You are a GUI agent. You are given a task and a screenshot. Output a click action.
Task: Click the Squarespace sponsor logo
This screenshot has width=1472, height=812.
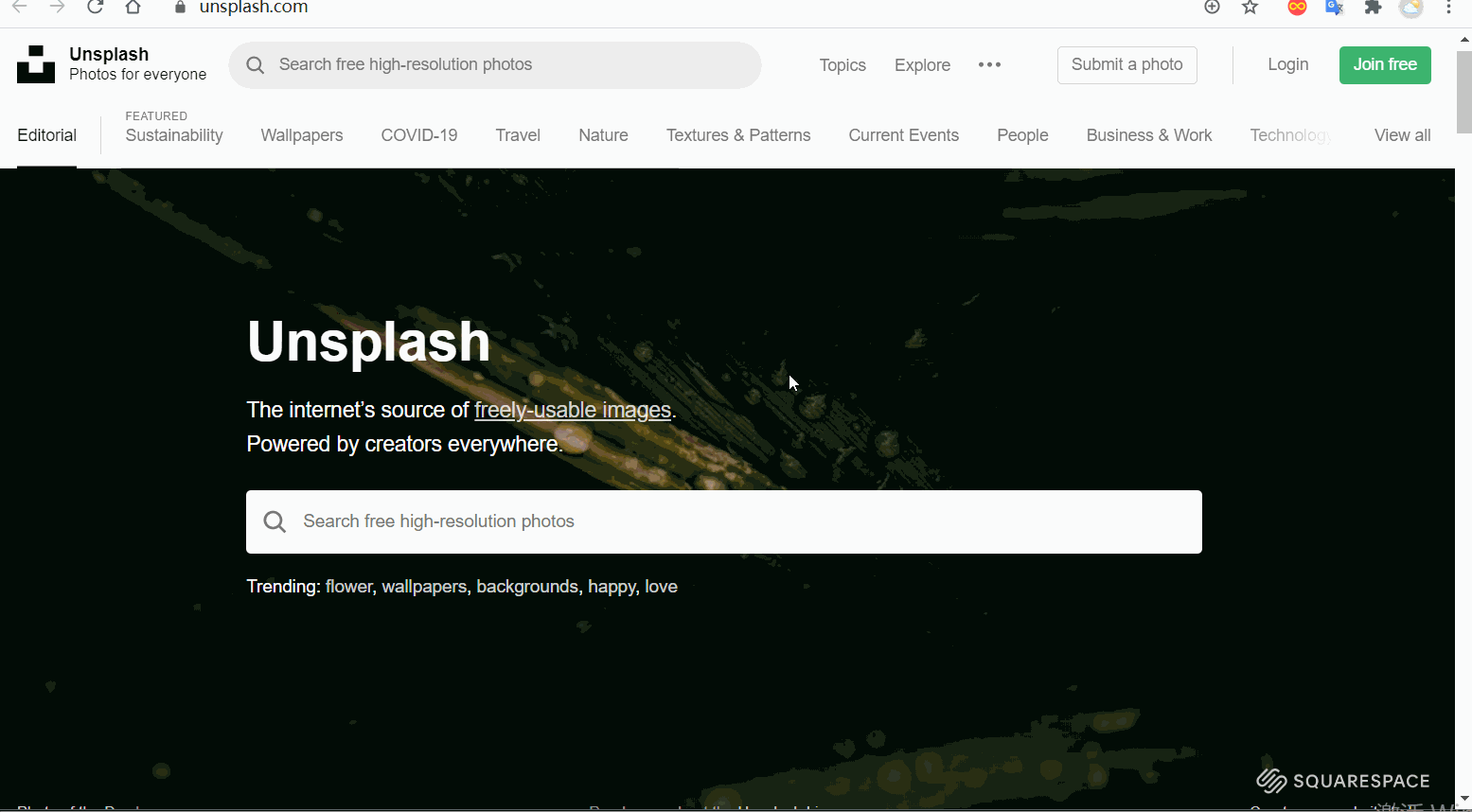pos(1343,781)
